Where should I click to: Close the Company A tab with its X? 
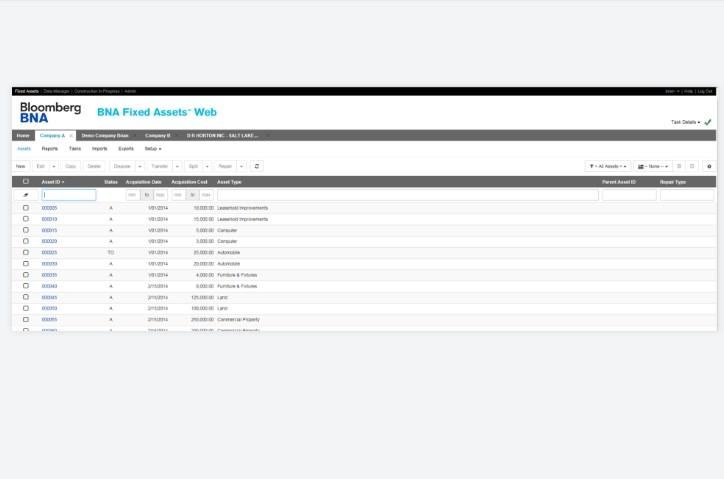tap(71, 136)
